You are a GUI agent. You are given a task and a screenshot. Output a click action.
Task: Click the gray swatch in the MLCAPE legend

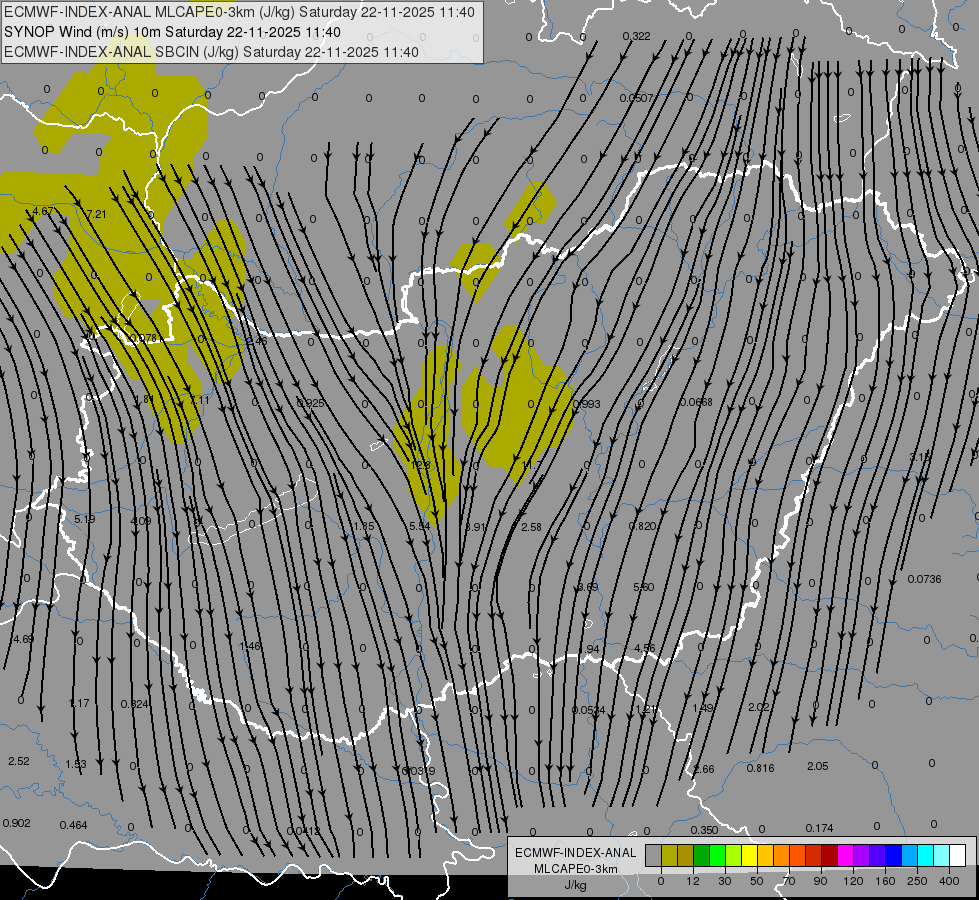pyautogui.click(x=654, y=855)
